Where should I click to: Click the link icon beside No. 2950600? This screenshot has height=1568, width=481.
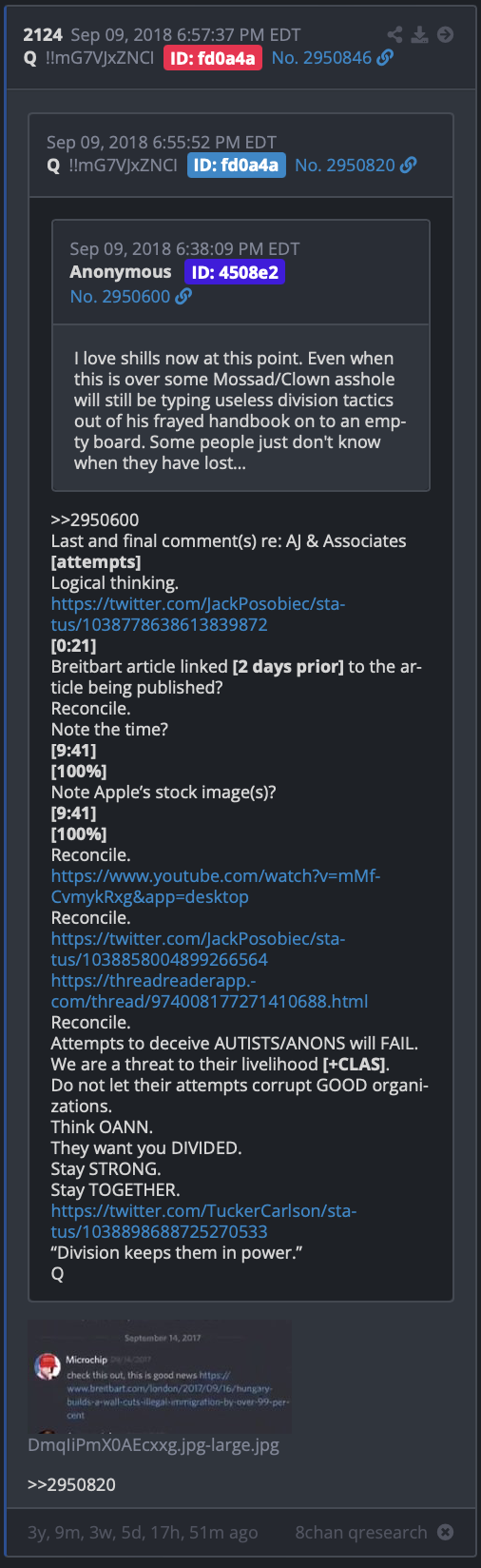click(x=183, y=296)
